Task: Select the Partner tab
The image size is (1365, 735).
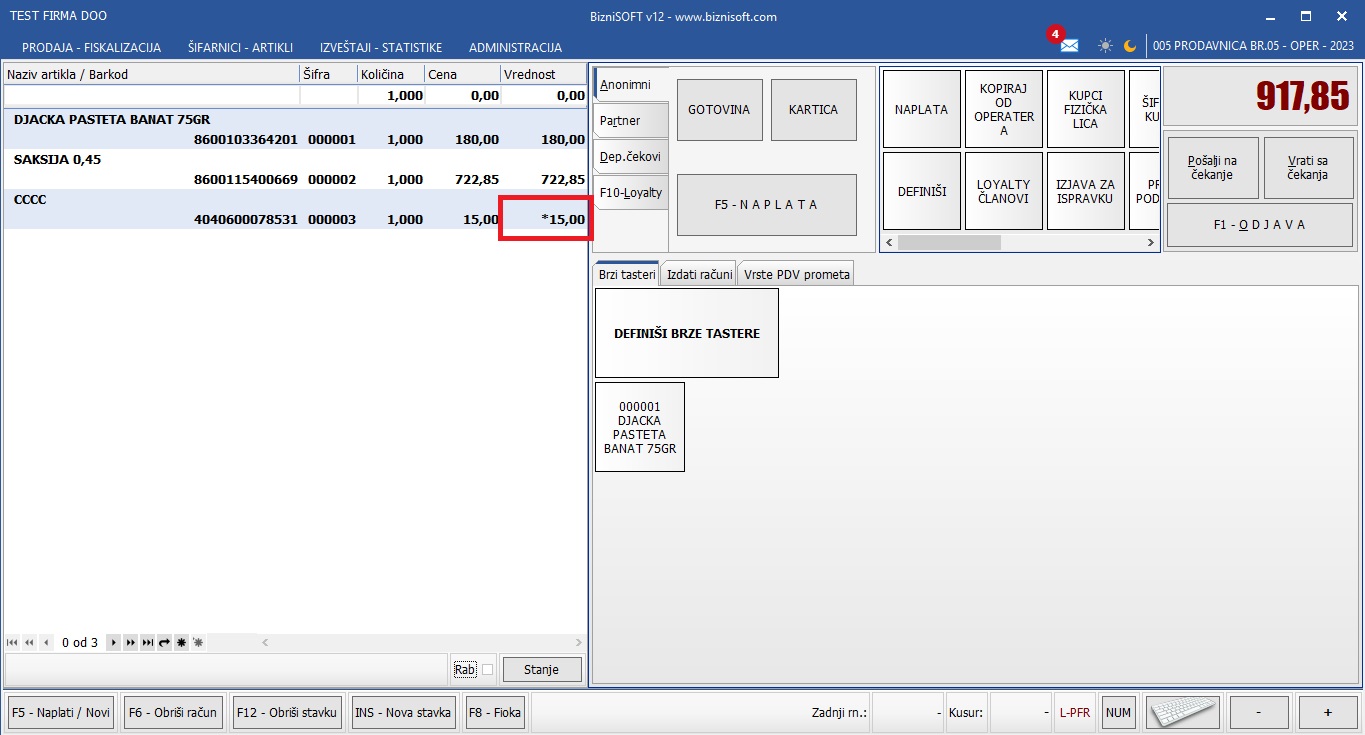Action: point(630,121)
